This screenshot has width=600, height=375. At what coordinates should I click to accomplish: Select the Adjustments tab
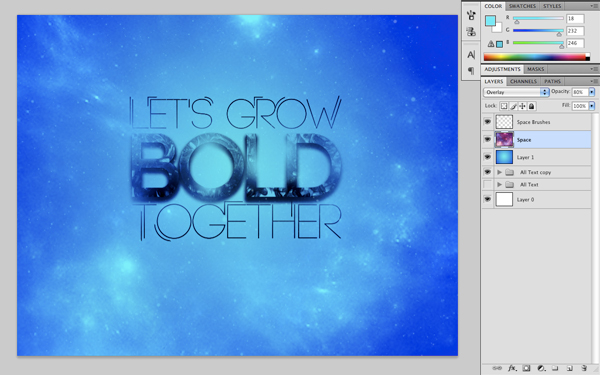502,69
